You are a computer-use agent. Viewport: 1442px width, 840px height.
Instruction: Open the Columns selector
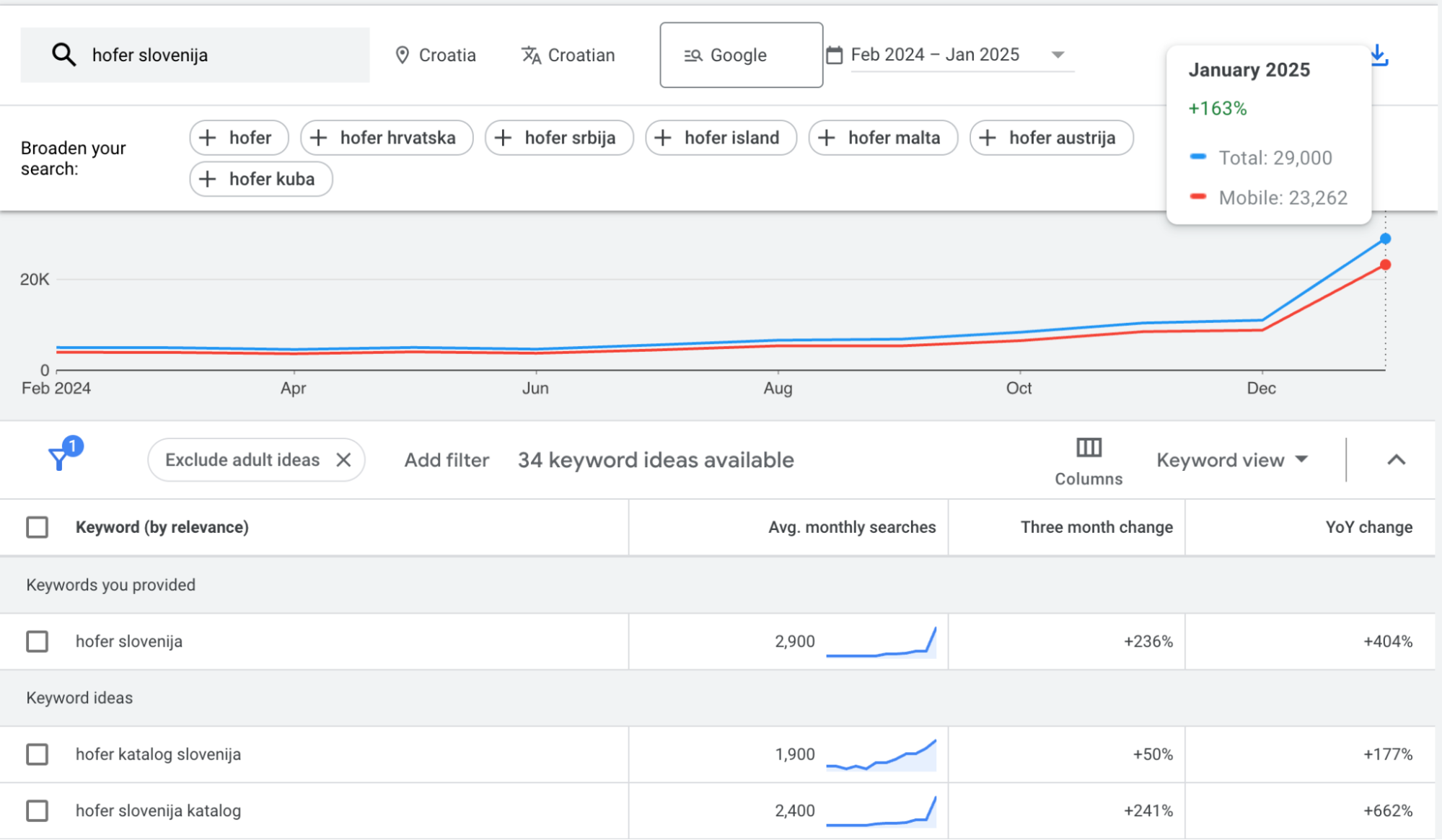click(1089, 461)
